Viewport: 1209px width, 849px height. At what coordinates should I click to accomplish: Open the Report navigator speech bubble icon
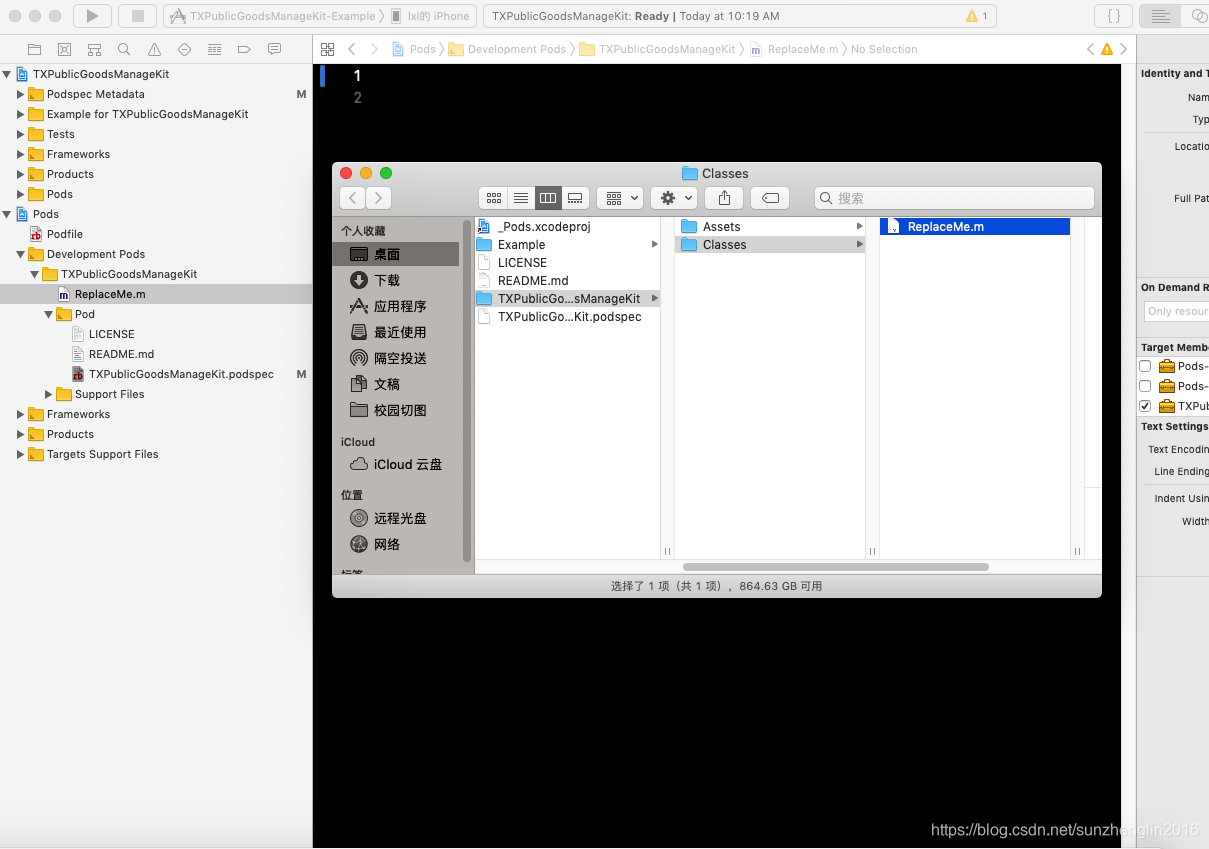coord(274,49)
